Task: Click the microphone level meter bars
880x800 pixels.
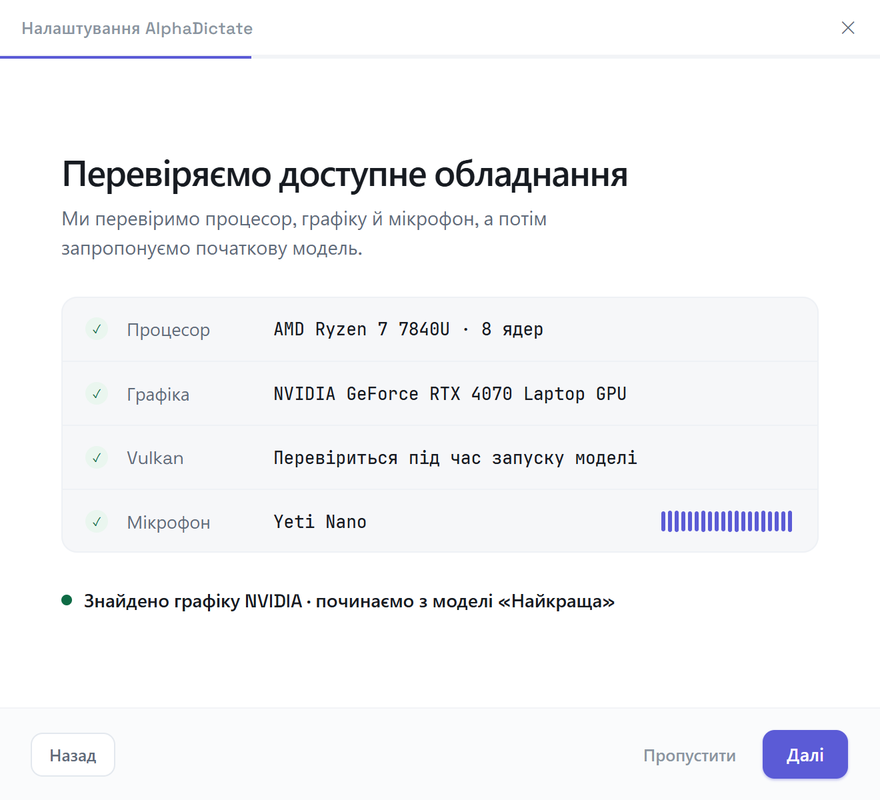Action: tap(726, 522)
